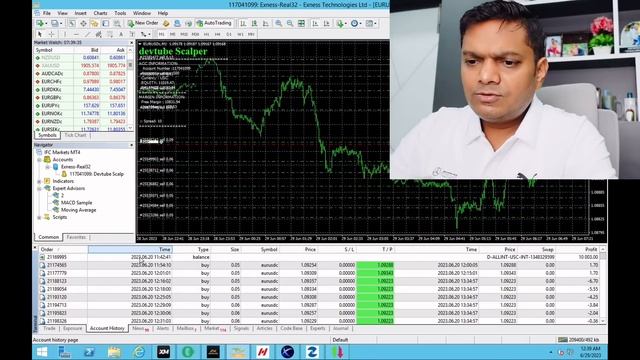Toggle the Terminal panel icon
This screenshot has height=360, width=640.
(x=105, y=23)
